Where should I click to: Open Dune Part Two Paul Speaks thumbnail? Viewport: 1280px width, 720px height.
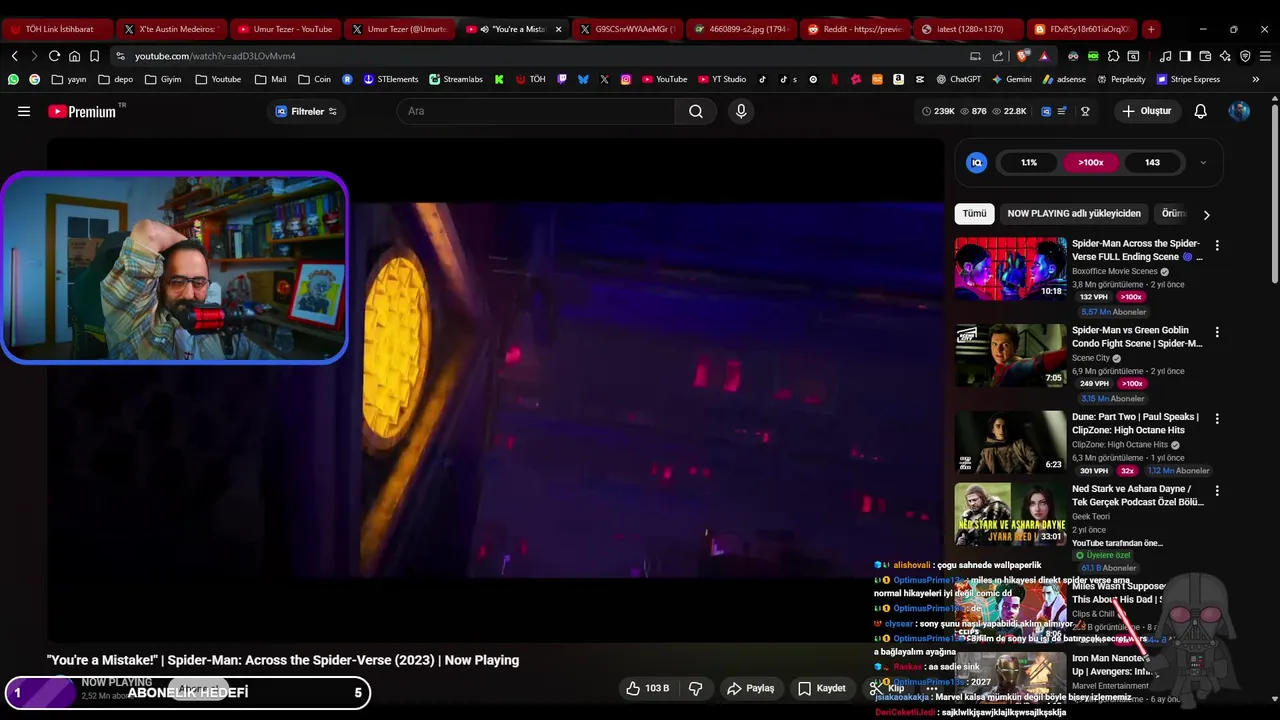click(x=1010, y=442)
